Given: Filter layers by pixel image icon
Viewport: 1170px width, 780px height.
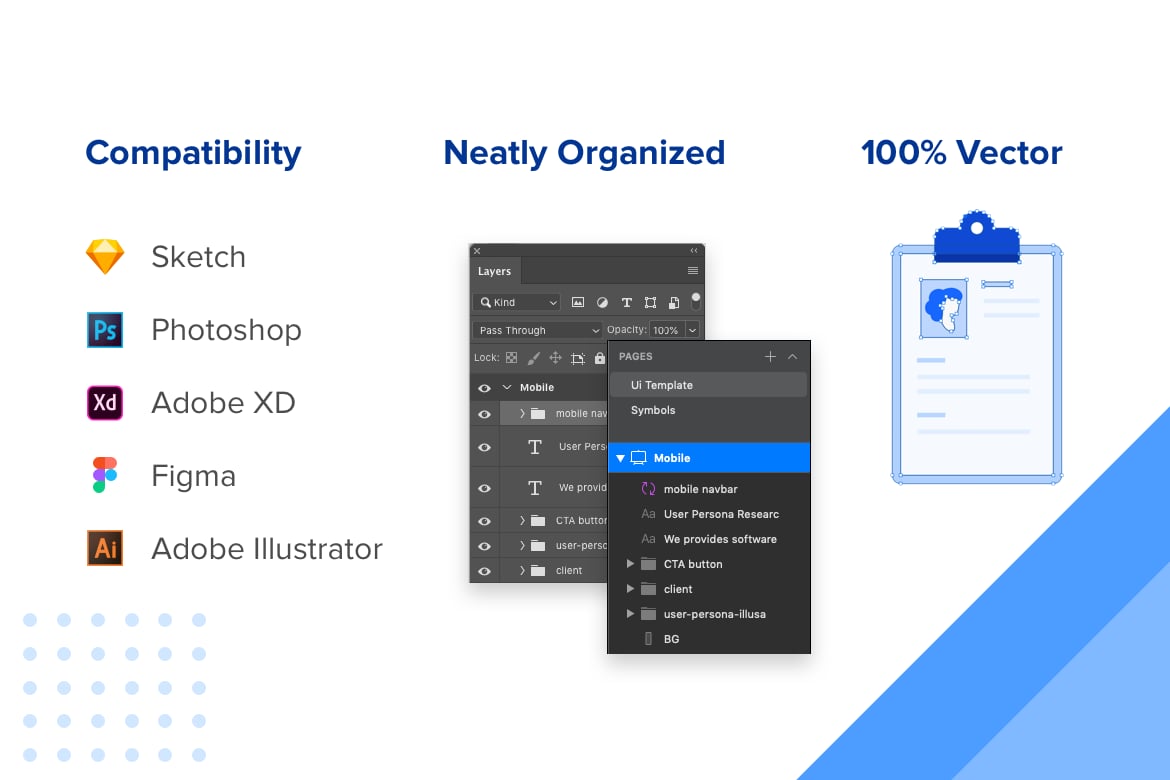Looking at the screenshot, I should (578, 302).
